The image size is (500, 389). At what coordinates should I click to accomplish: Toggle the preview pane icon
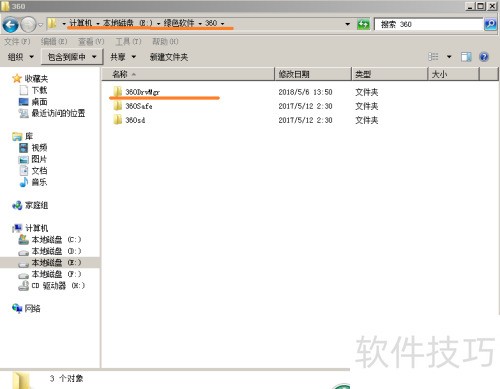tap(466, 57)
